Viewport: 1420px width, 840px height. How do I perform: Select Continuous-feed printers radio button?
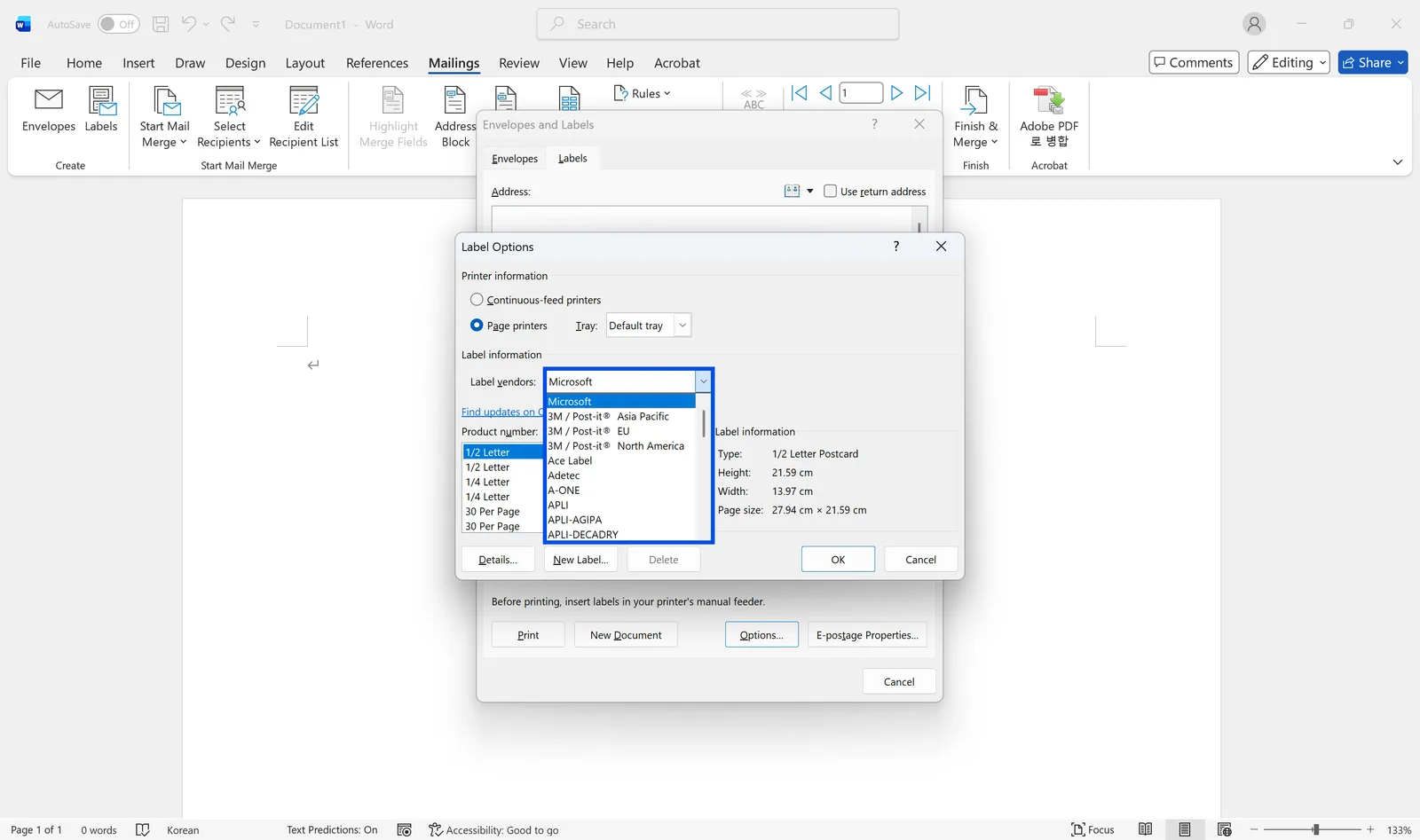pos(477,300)
